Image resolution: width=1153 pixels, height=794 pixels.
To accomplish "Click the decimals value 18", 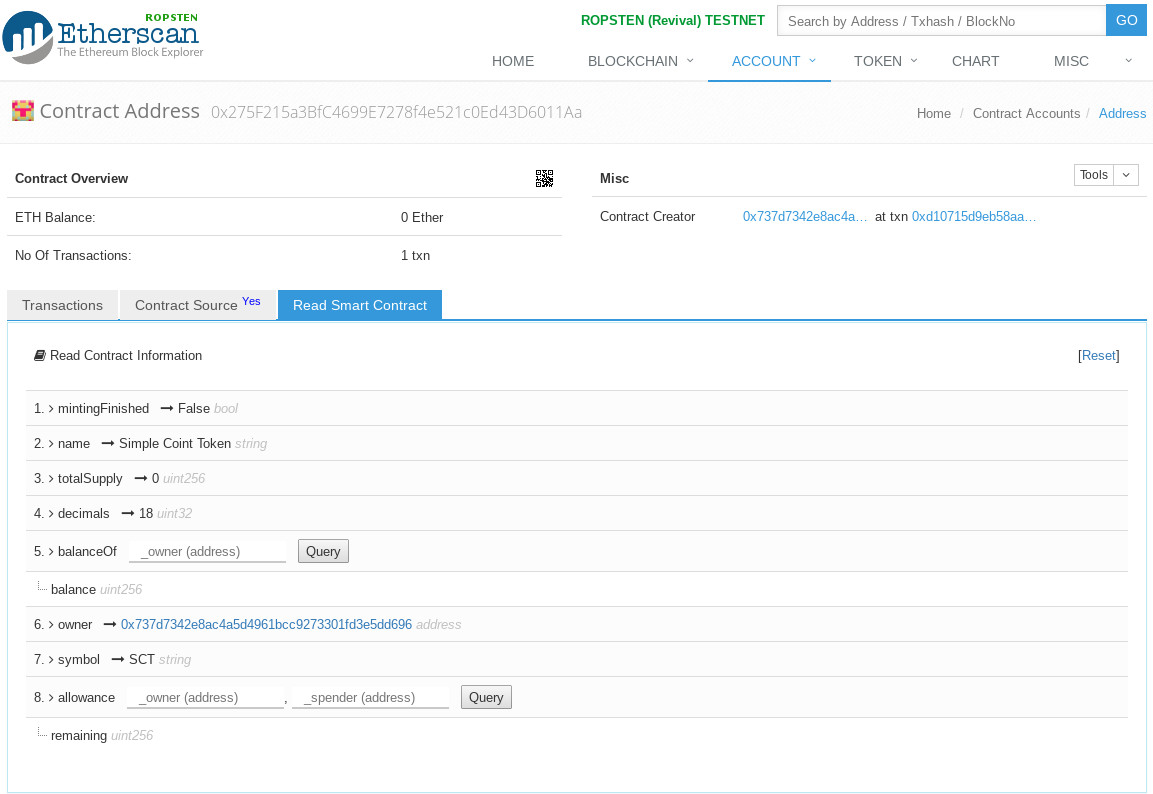I will point(146,514).
